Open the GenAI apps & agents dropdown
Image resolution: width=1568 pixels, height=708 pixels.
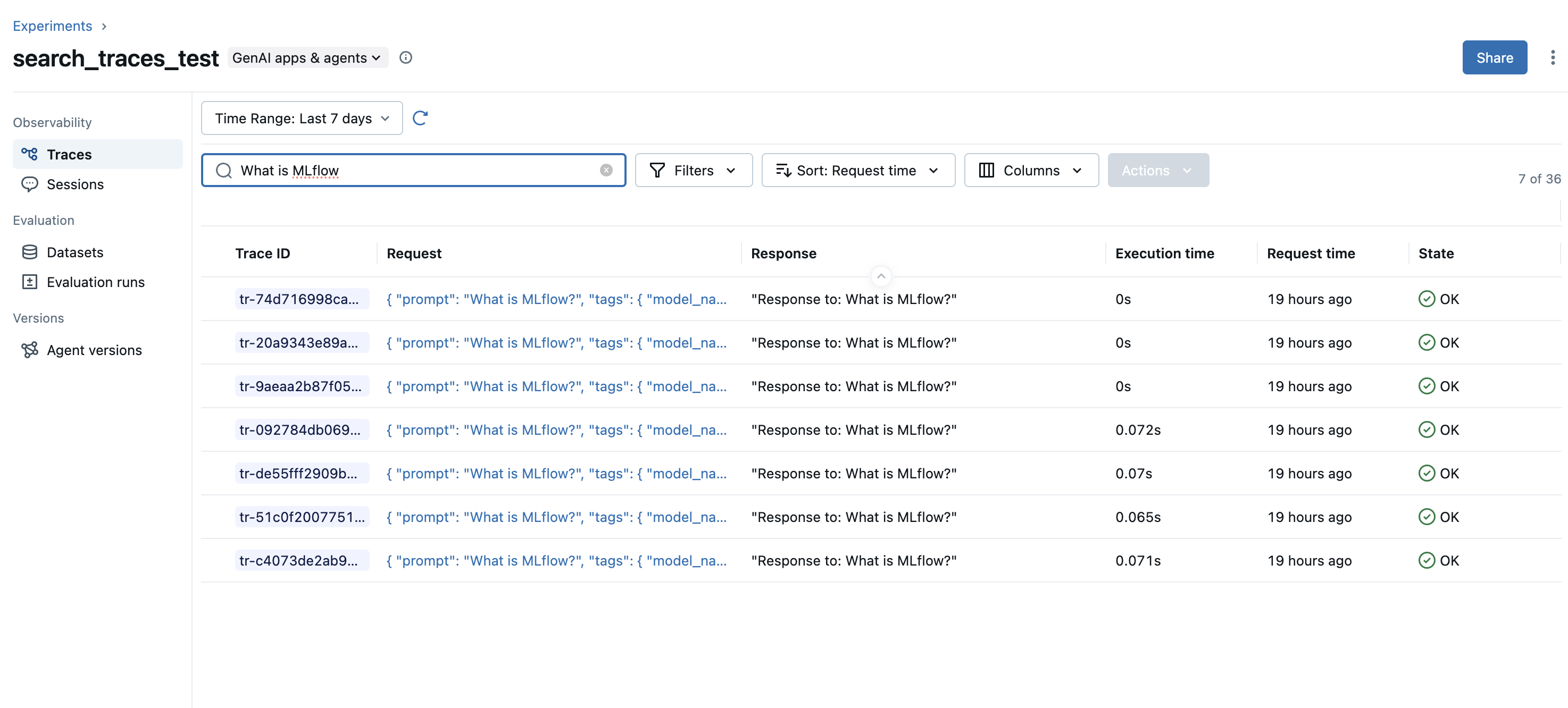click(307, 57)
